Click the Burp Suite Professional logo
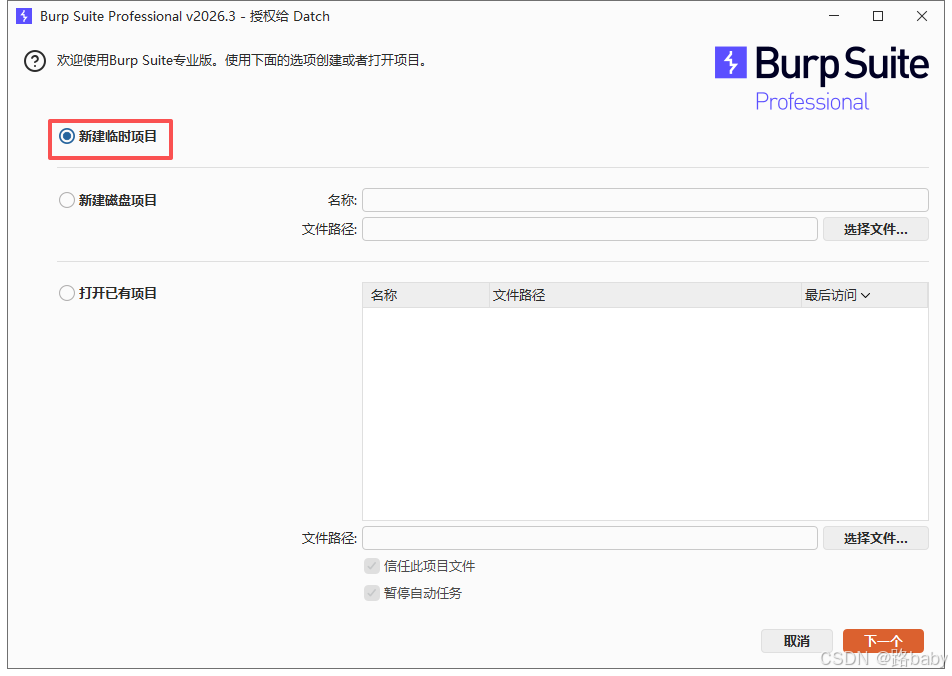This screenshot has height=676, width=952. coord(821,78)
